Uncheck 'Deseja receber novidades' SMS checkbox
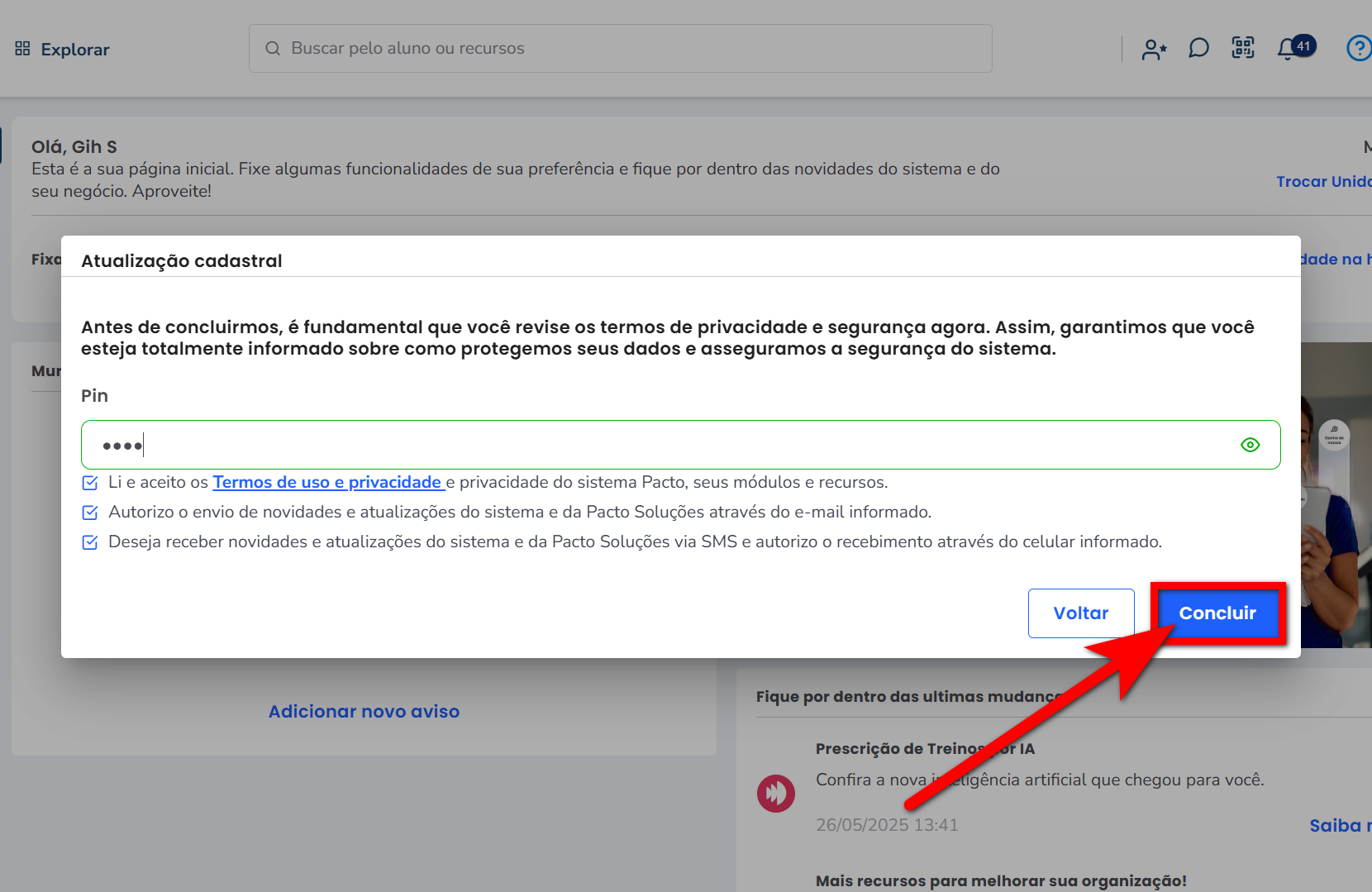The height and width of the screenshot is (892, 1372). (90, 542)
